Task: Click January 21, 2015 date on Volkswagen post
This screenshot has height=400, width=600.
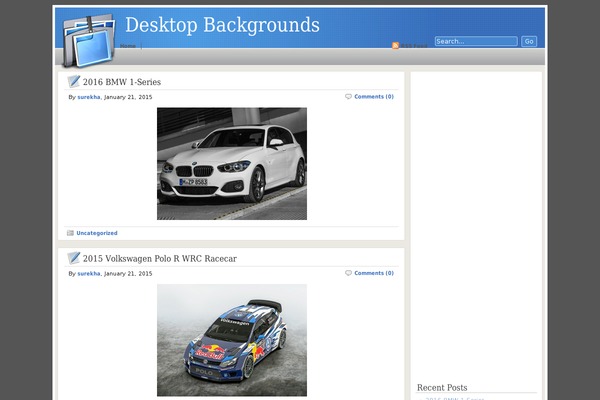Action: (x=128, y=273)
